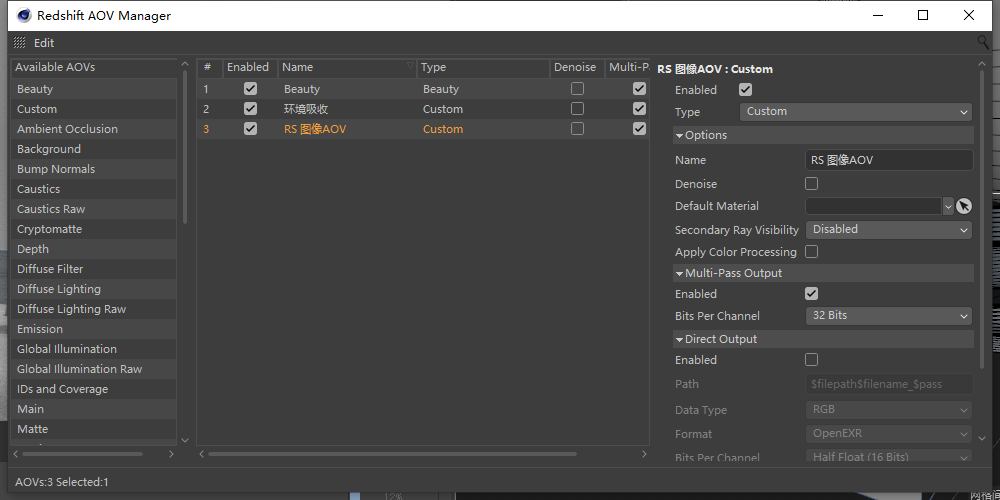Open Secondary Ray Visibility dropdown
Viewport: 1000px width, 500px height.
[888, 230]
